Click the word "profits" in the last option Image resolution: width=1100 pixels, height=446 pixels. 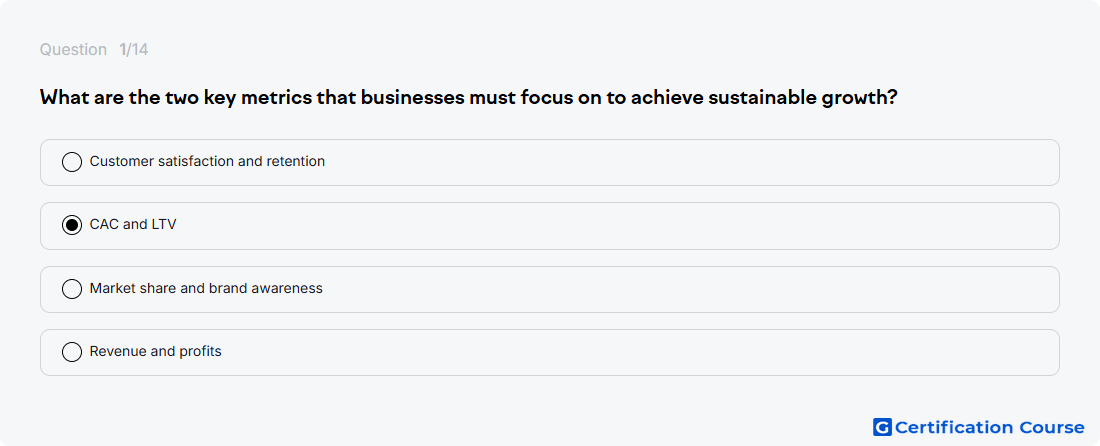tap(201, 351)
